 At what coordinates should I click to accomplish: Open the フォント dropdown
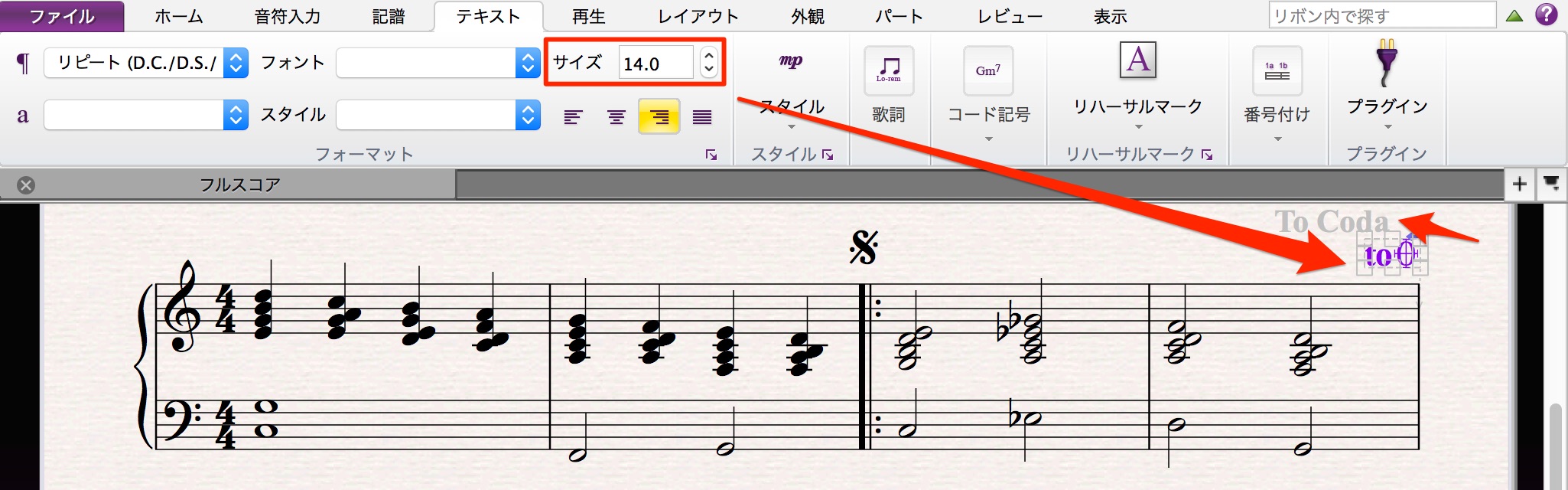[x=438, y=63]
